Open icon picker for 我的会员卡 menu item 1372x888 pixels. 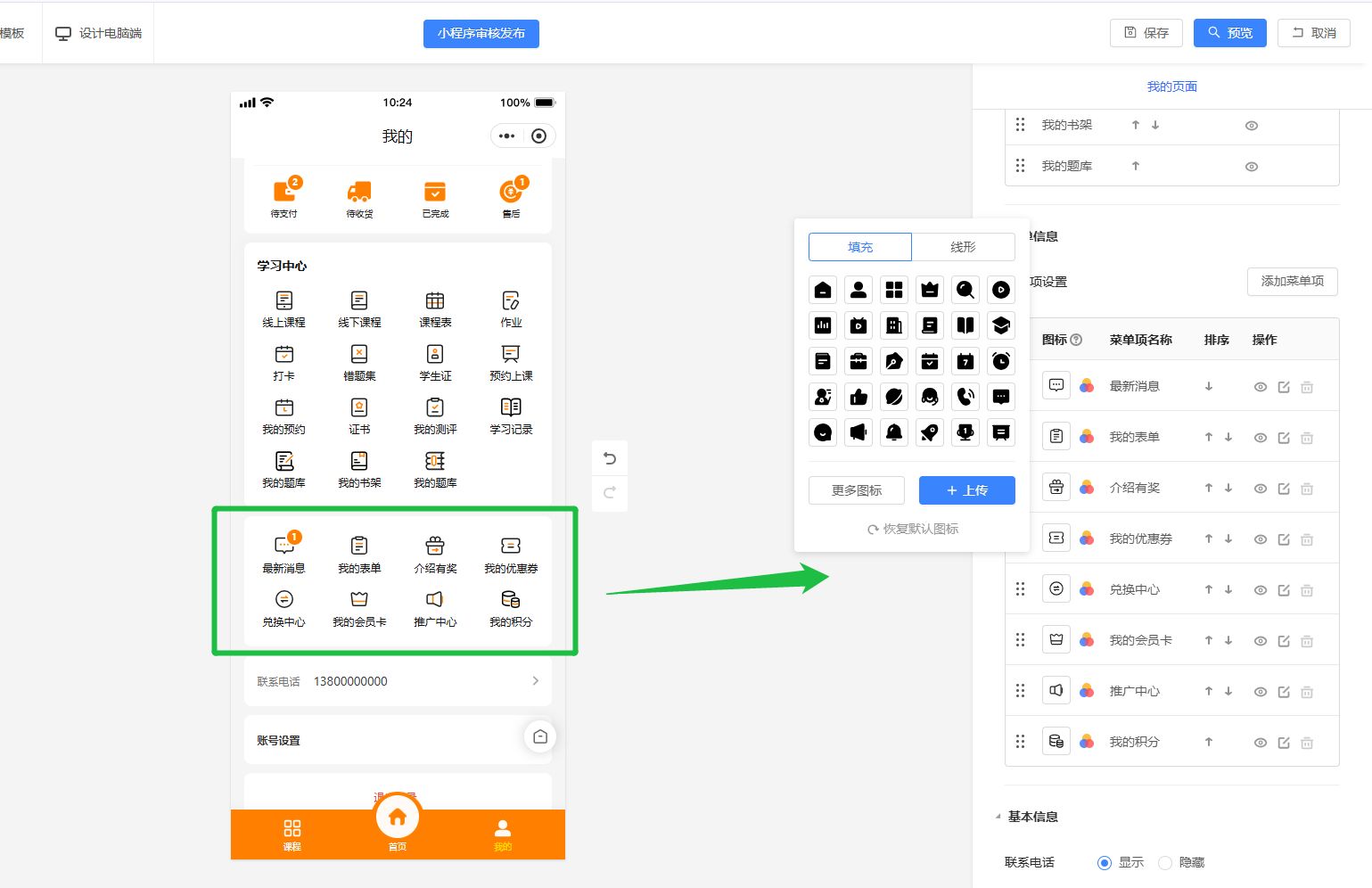pyautogui.click(x=1056, y=640)
